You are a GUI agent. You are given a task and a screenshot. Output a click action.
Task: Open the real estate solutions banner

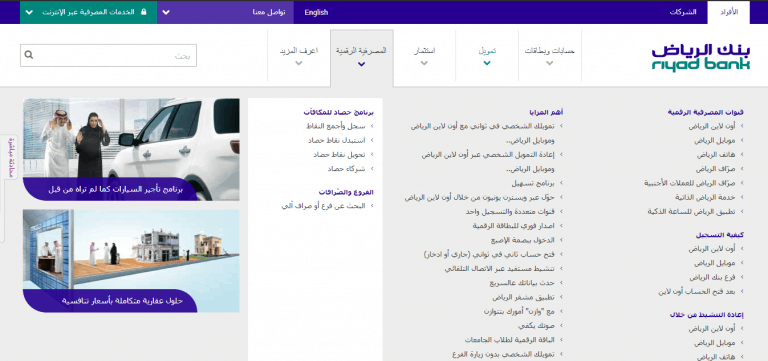[131, 261]
